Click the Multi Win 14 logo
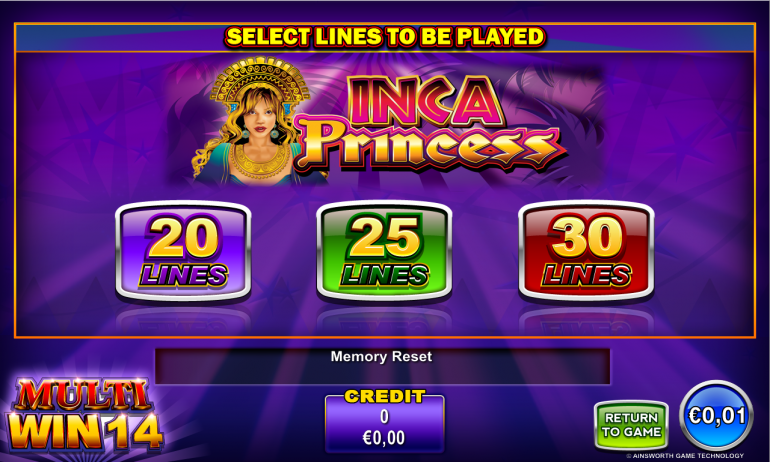Screen dimensions: 770x462 click(x=84, y=415)
